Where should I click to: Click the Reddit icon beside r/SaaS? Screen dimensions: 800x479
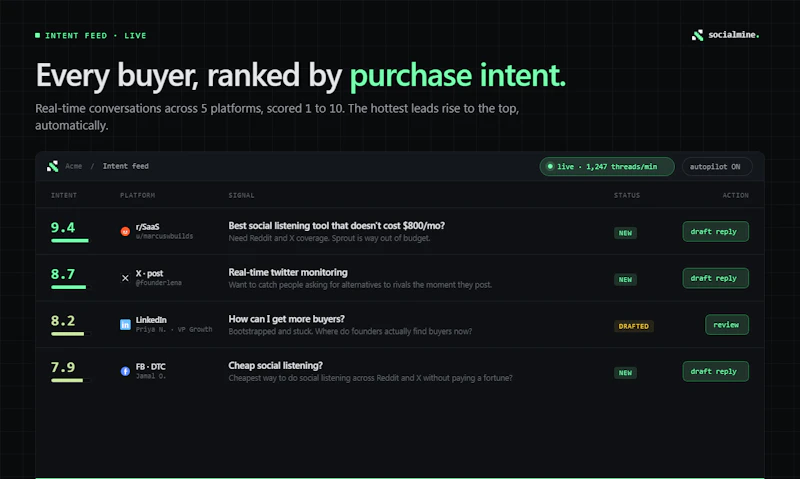pyautogui.click(x=125, y=232)
